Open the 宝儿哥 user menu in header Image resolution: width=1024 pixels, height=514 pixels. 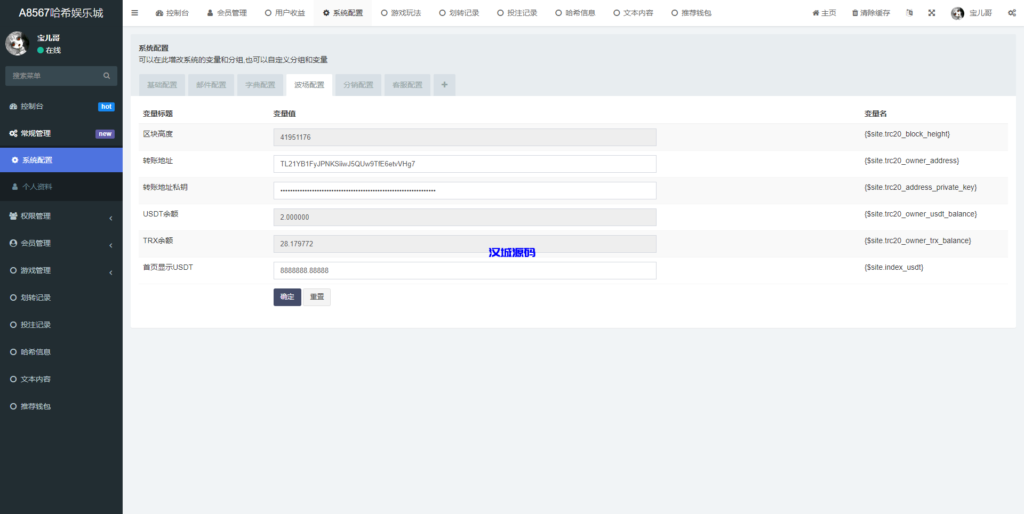tap(972, 12)
